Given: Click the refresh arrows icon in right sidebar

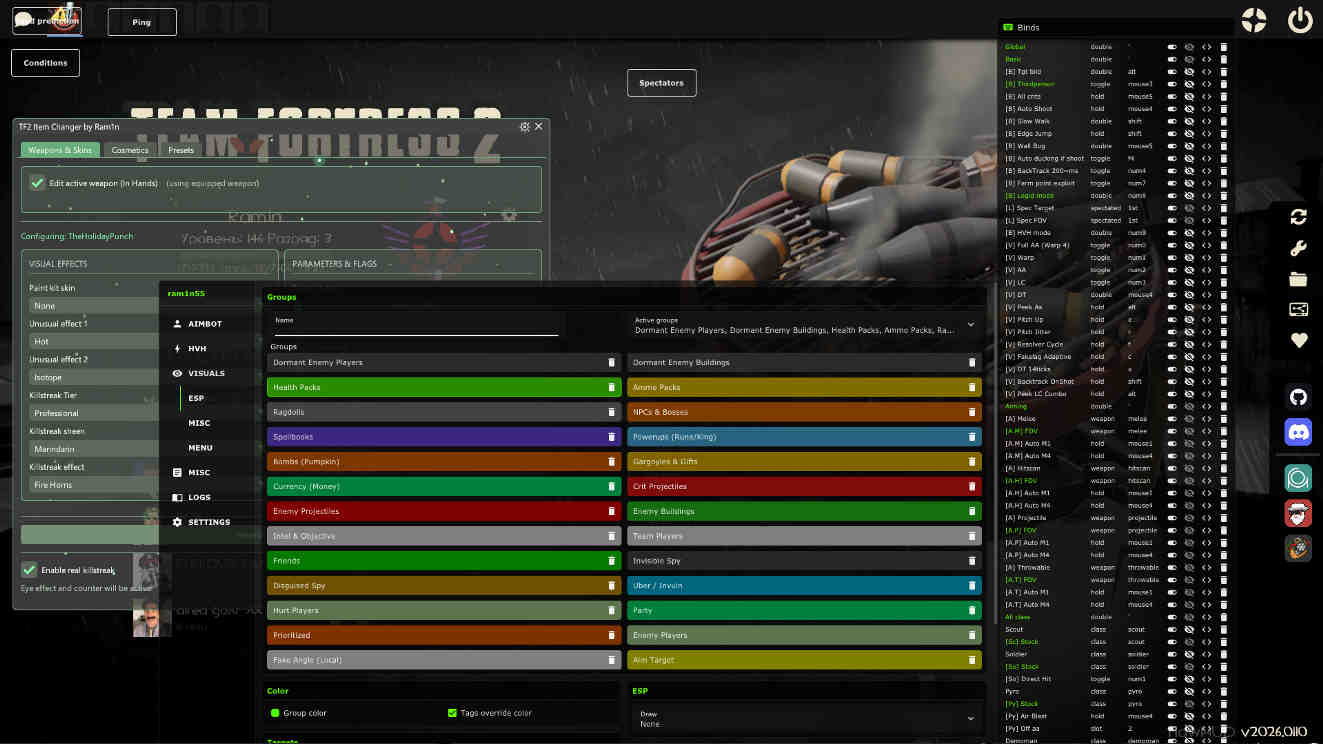Looking at the screenshot, I should pos(1298,217).
